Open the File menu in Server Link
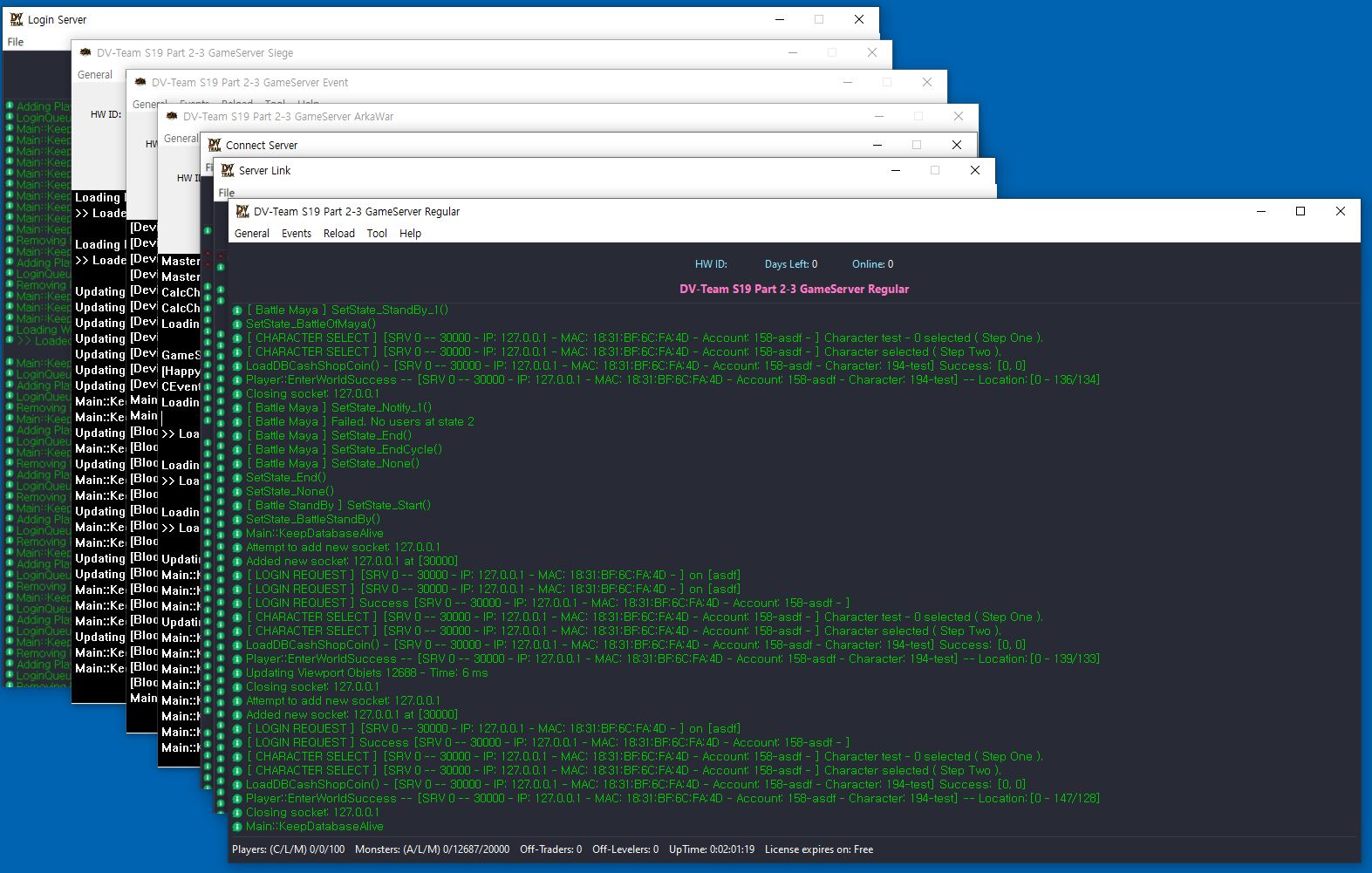The width and height of the screenshot is (1372, 873). click(227, 193)
